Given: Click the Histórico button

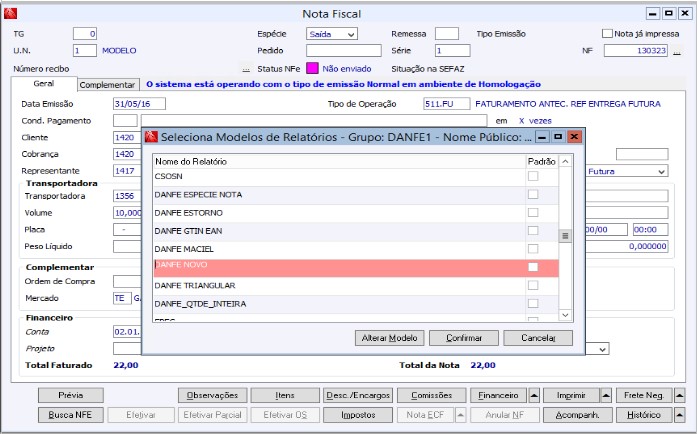Looking at the screenshot, I should point(644,415).
